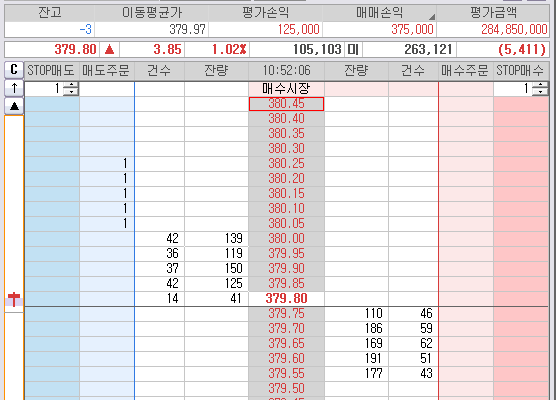Click the ask quantity 139 at 380.00
The height and width of the screenshot is (400, 556).
[x=216, y=239]
